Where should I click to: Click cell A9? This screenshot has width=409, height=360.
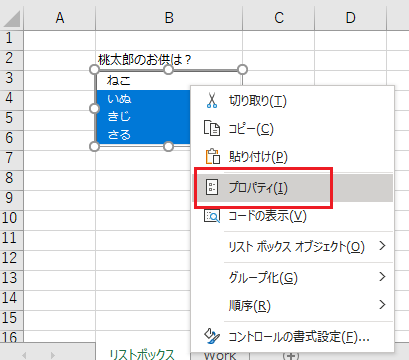(60, 200)
